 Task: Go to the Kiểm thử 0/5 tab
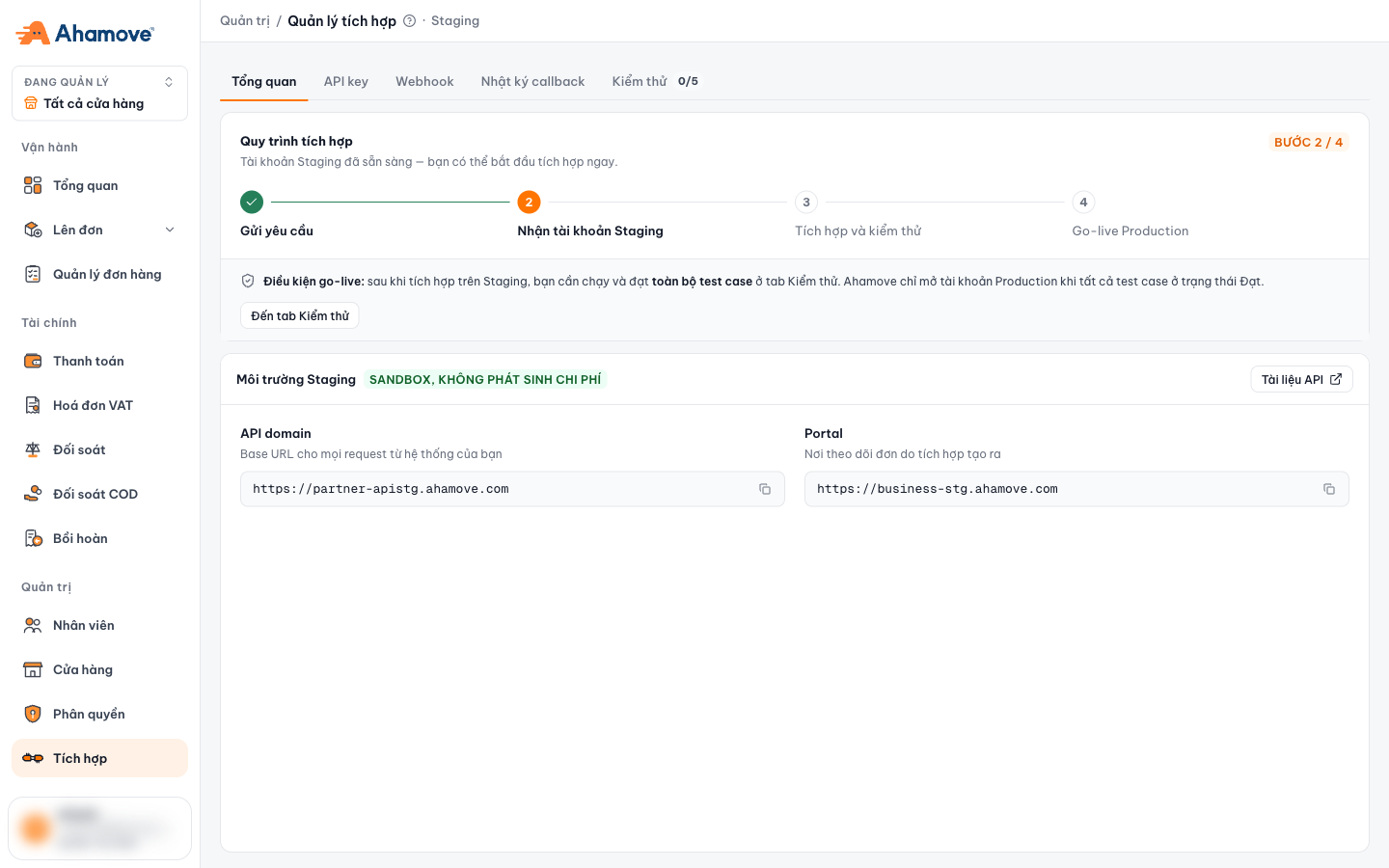655,82
